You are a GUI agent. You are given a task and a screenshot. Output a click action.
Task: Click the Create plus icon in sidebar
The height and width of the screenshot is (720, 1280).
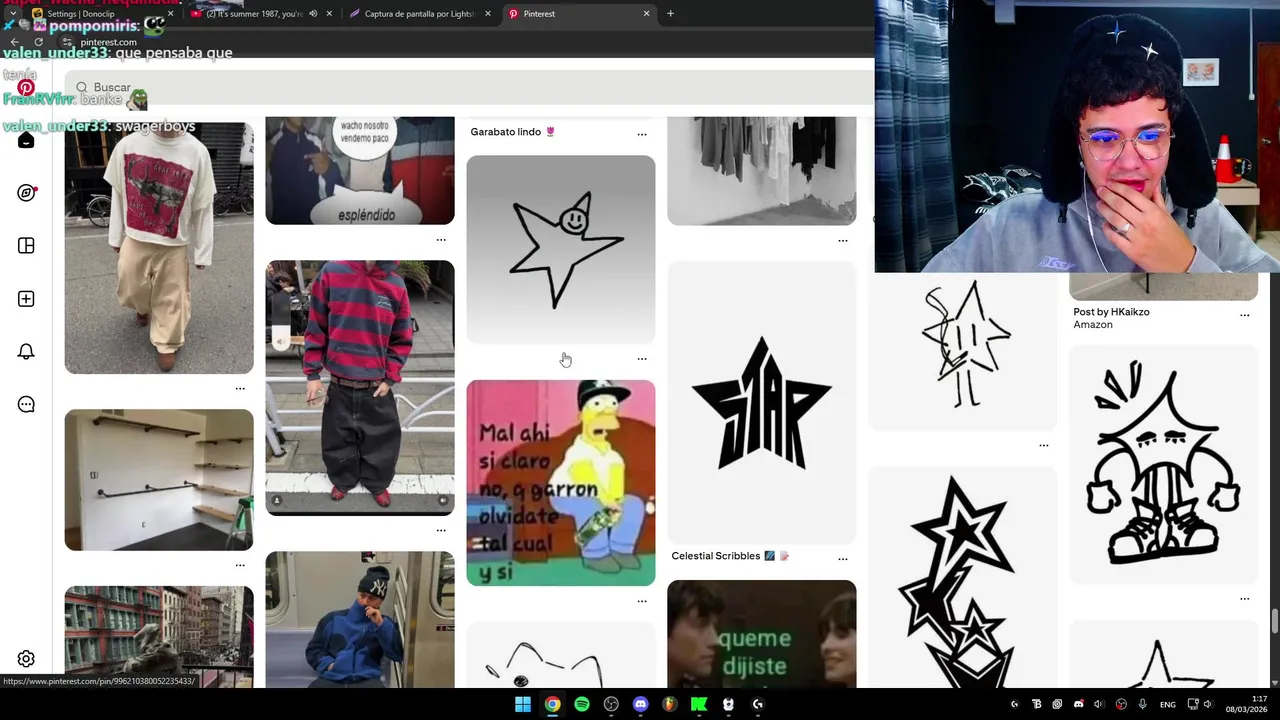pos(26,299)
